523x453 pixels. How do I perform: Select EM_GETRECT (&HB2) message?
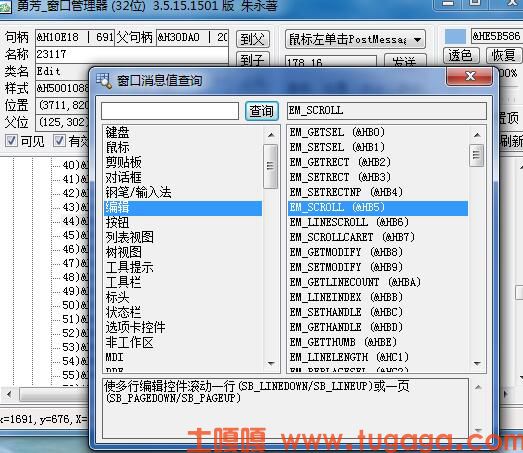pyautogui.click(x=378, y=162)
